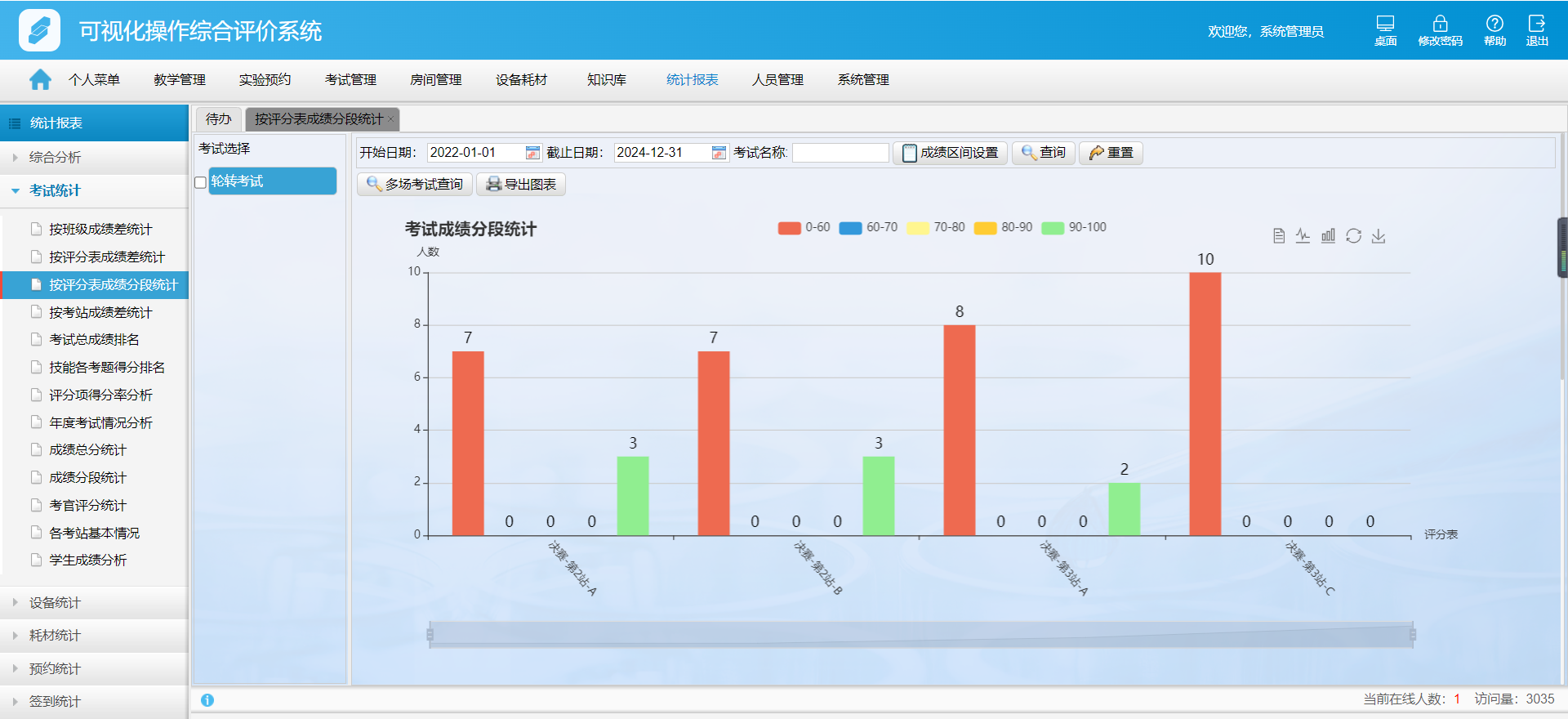Expand the 设备统计 section
This screenshot has height=719, width=1568.
[x=94, y=603]
